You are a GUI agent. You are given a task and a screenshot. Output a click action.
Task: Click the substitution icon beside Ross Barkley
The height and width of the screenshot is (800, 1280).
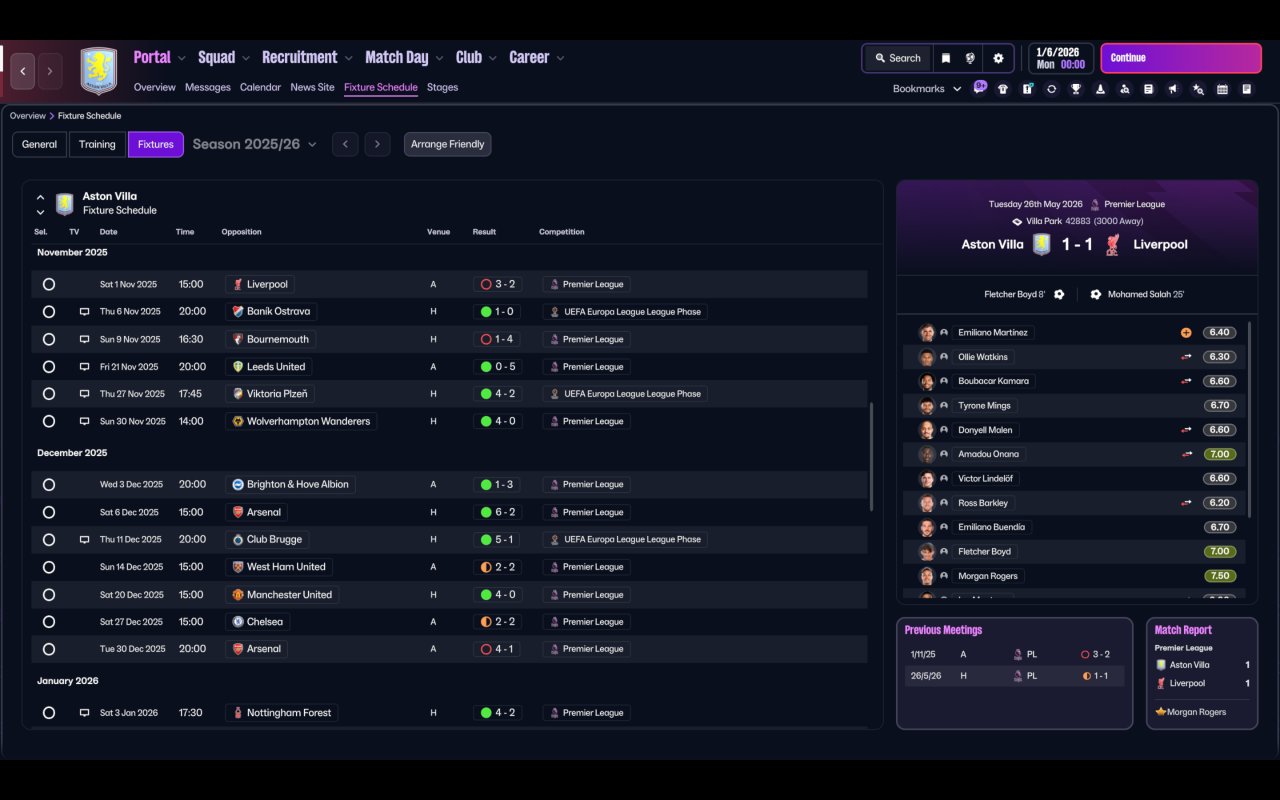tap(1186, 503)
